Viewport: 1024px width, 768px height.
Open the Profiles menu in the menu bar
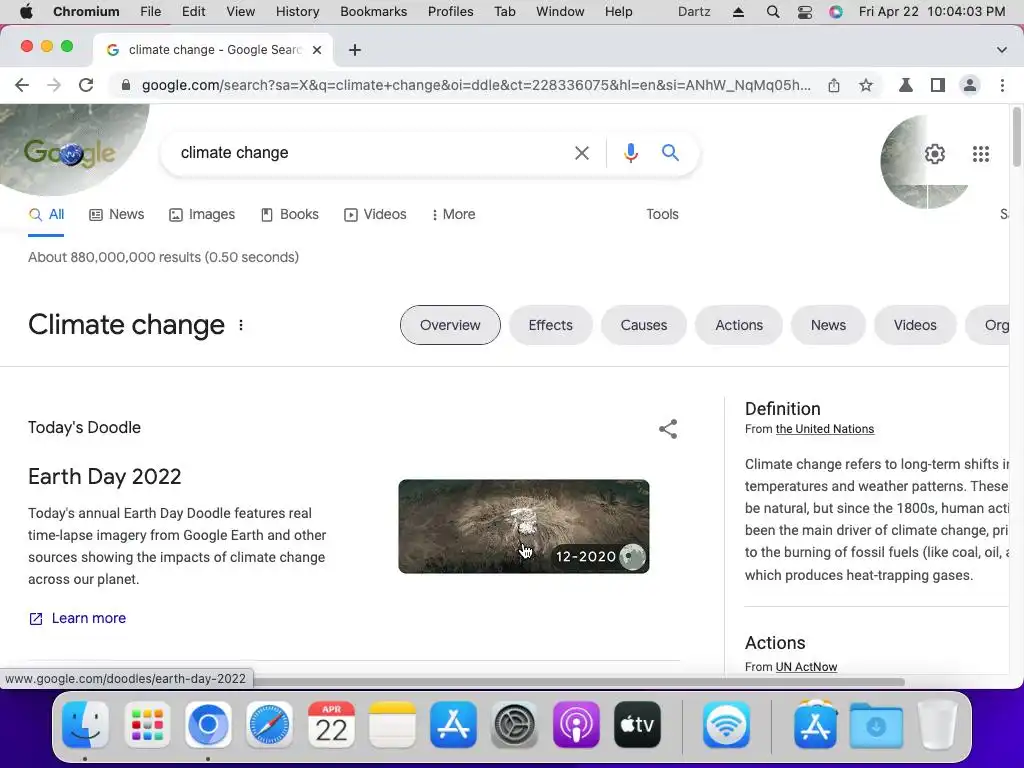click(x=451, y=12)
